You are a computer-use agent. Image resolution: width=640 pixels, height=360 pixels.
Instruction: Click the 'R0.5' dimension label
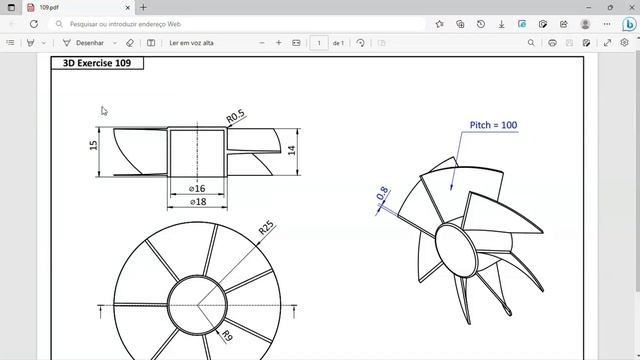point(236,116)
